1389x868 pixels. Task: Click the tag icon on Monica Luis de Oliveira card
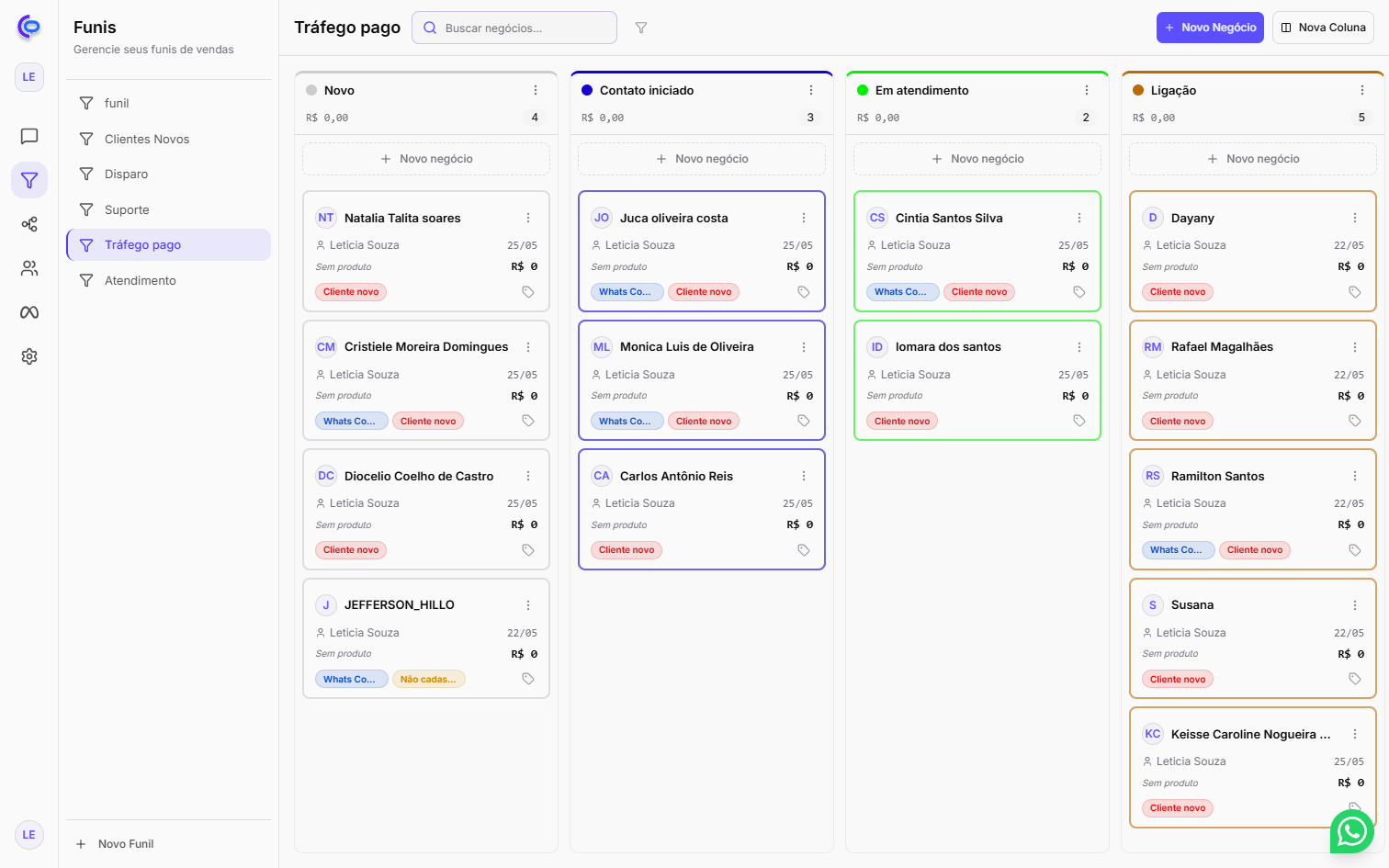[804, 421]
